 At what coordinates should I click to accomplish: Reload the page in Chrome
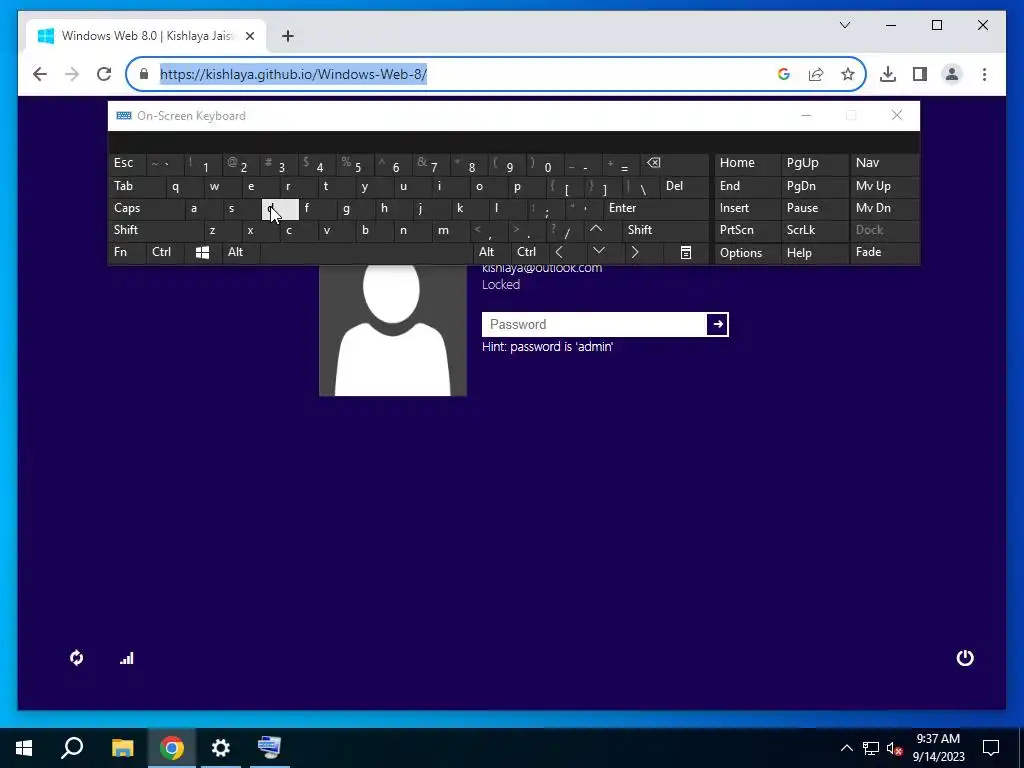click(104, 74)
